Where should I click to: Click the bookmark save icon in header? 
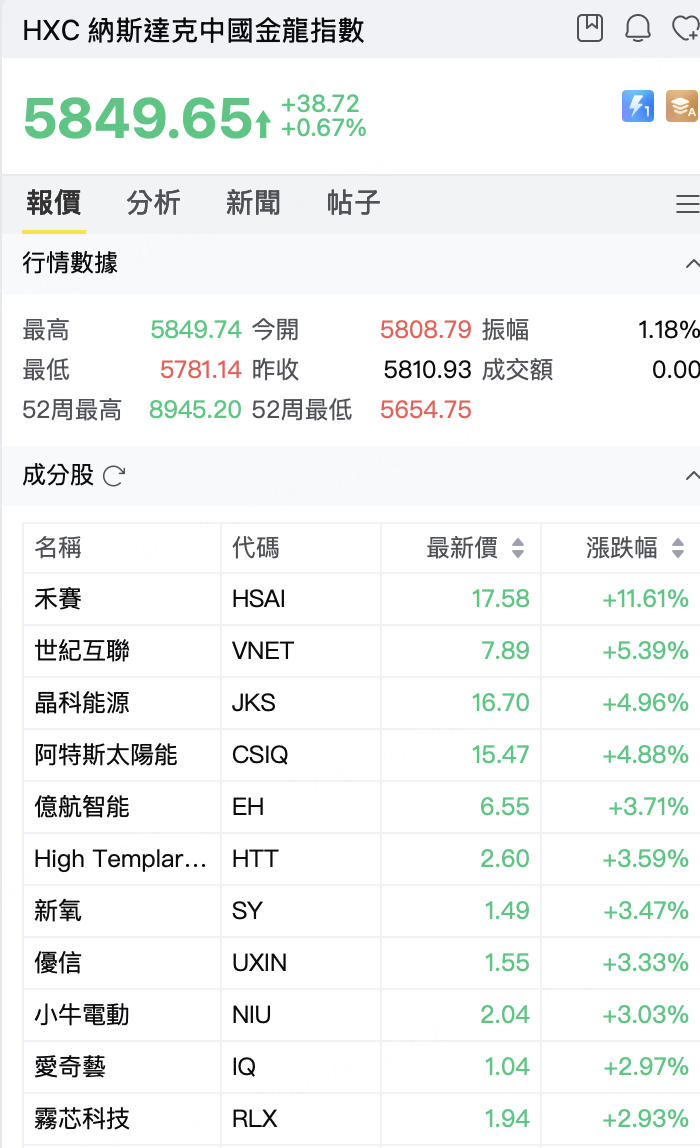589,29
